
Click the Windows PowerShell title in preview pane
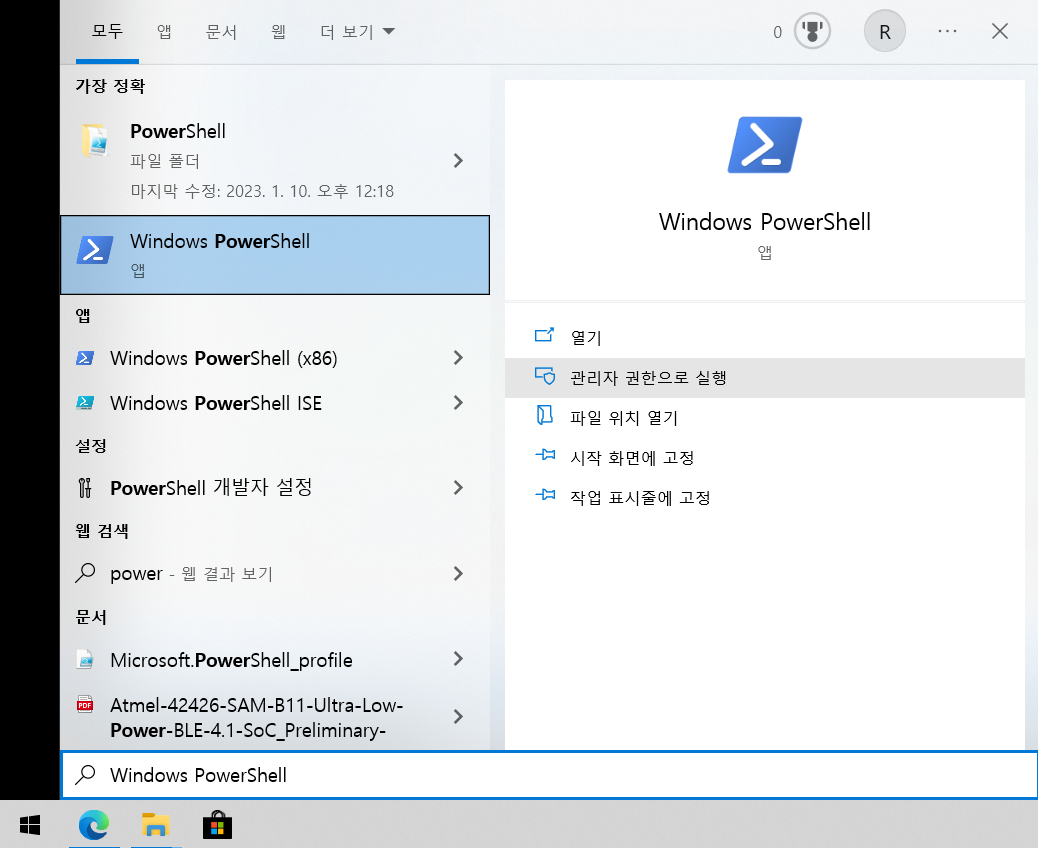765,222
